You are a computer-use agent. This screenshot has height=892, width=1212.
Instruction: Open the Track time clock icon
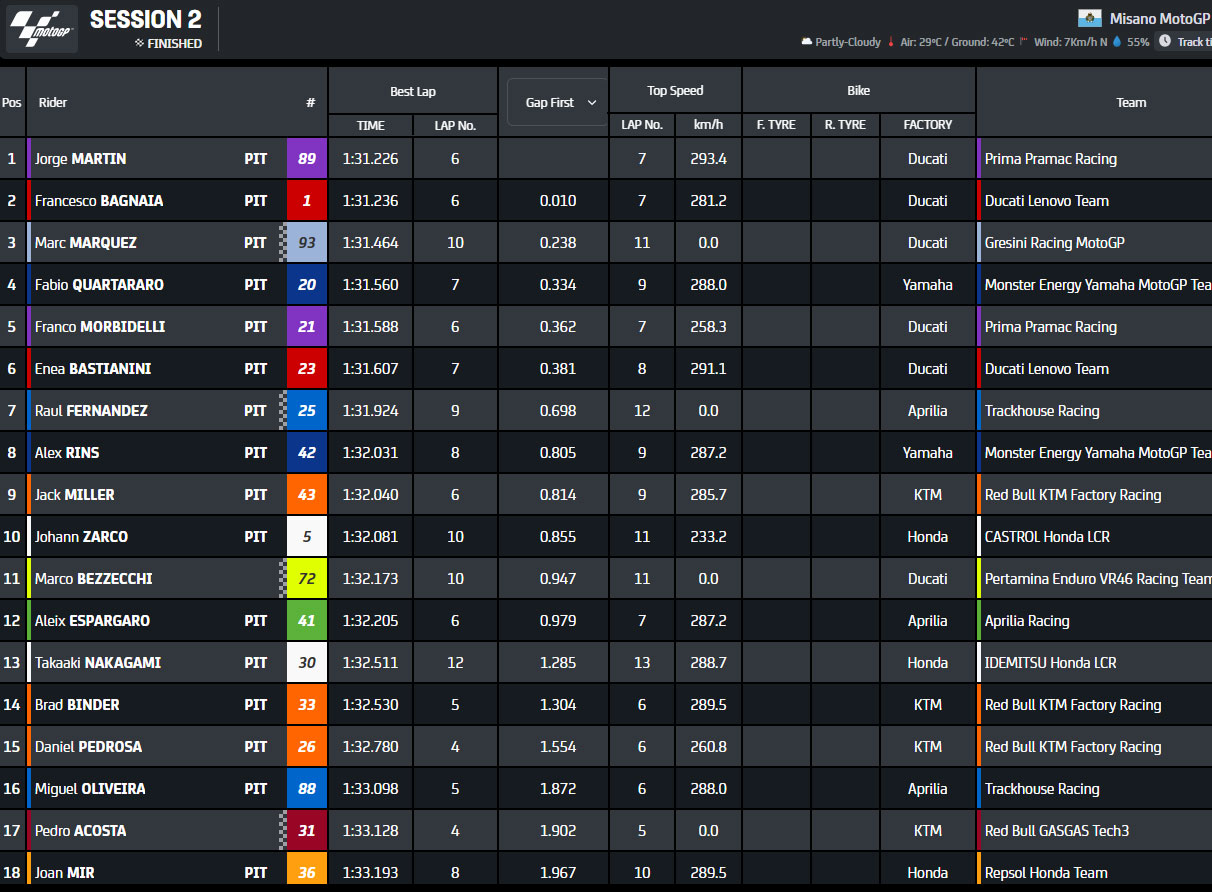tap(1164, 42)
